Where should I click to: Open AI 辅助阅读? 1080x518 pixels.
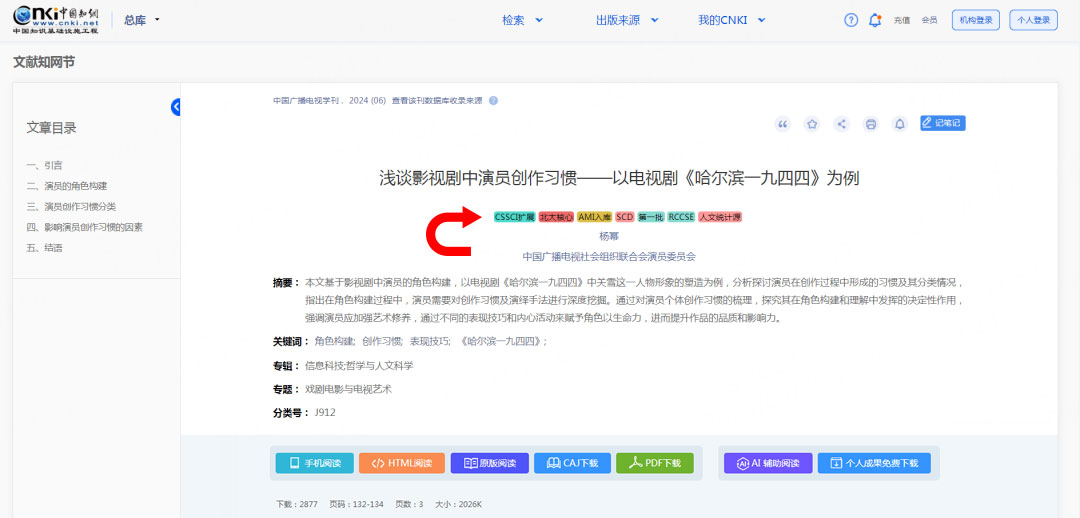pyautogui.click(x=767, y=463)
